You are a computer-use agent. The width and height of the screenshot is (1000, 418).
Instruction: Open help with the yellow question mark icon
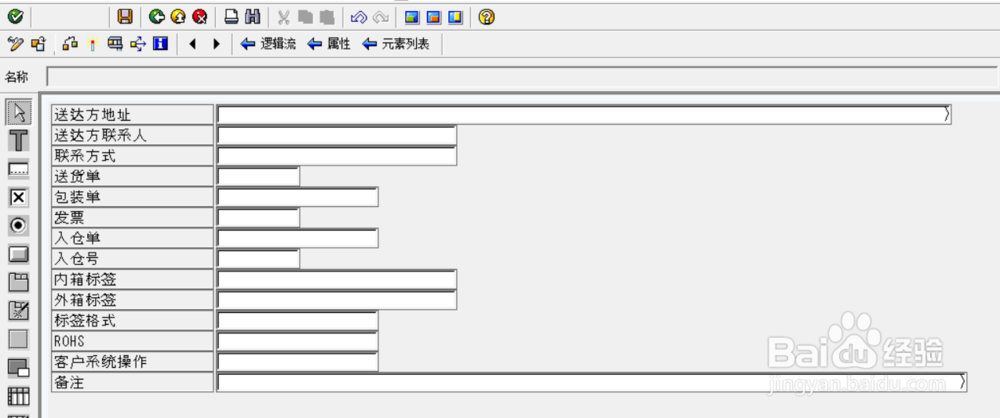pos(487,17)
